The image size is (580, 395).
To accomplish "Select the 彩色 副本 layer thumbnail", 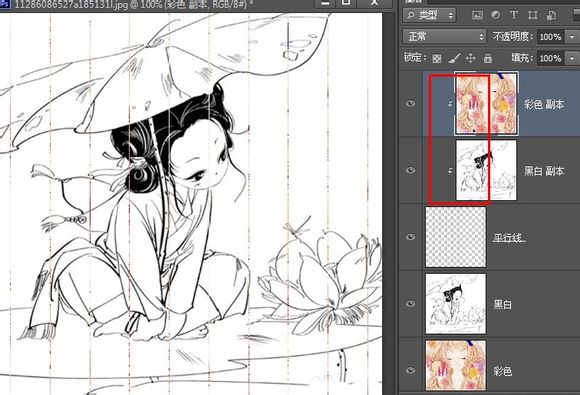I will [486, 104].
